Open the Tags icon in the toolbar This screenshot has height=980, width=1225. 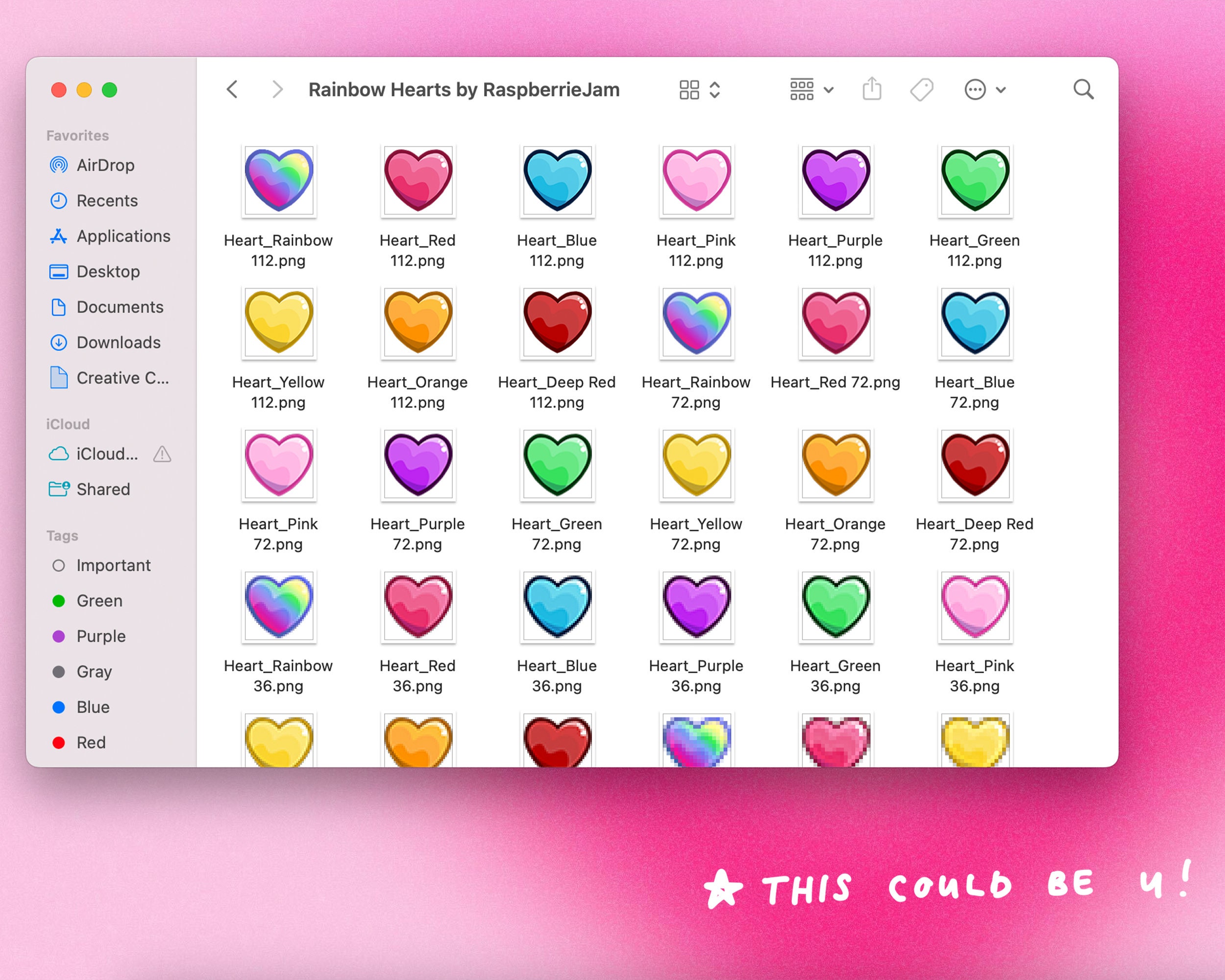(921, 89)
